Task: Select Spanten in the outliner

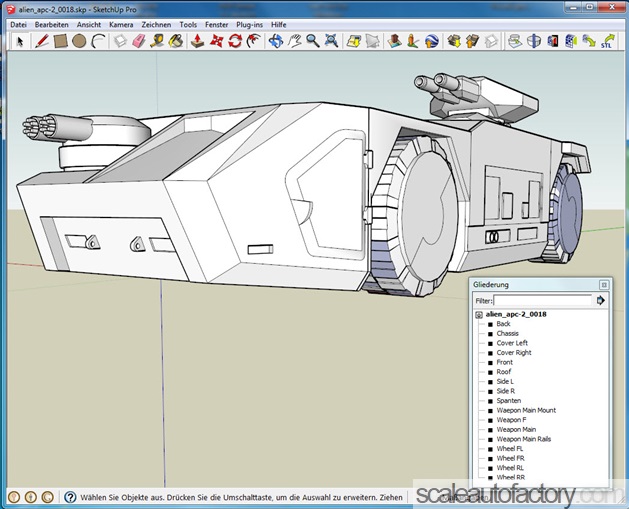Action: click(x=509, y=401)
